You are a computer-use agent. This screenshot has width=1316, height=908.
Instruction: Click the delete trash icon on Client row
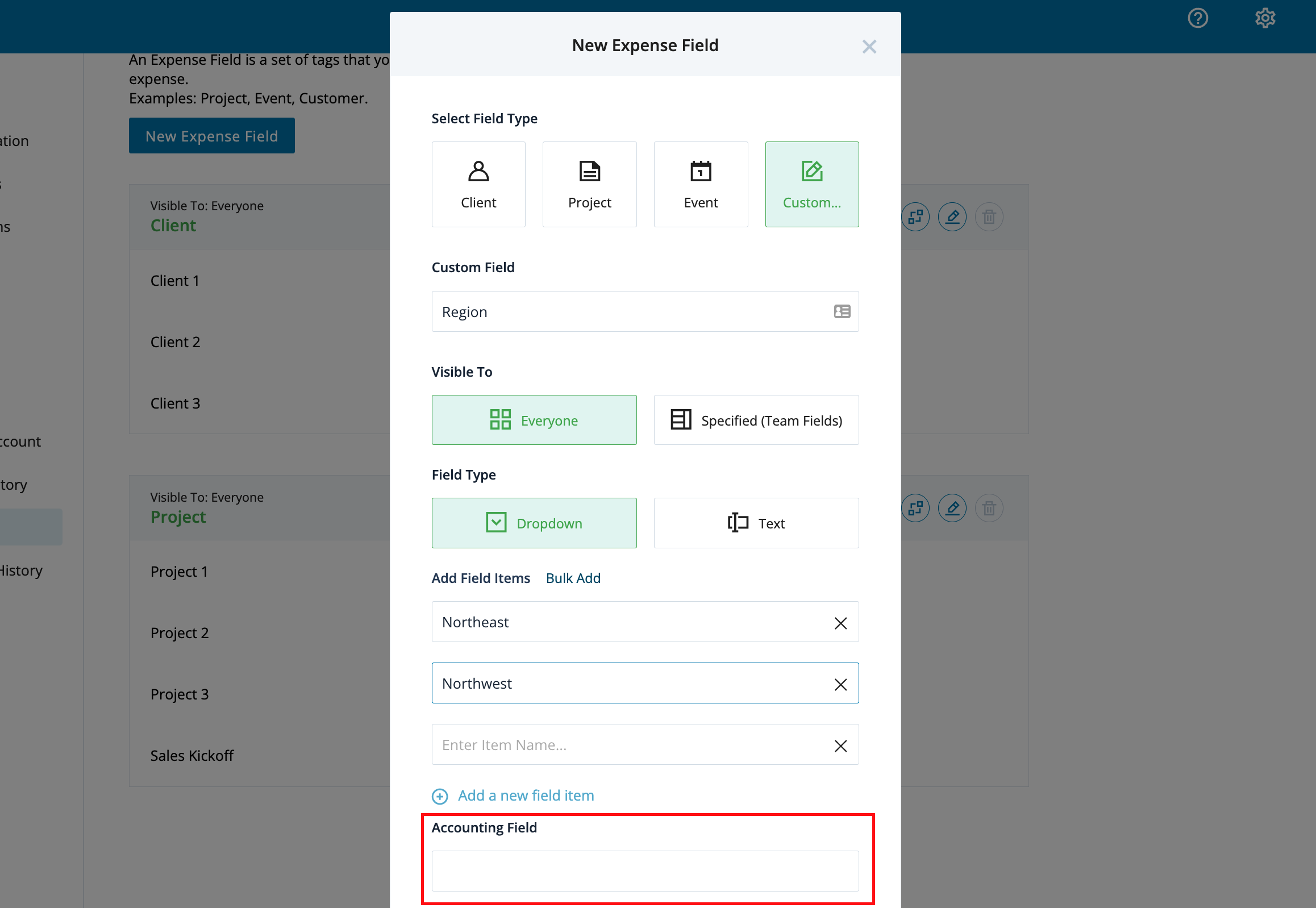[x=989, y=216]
